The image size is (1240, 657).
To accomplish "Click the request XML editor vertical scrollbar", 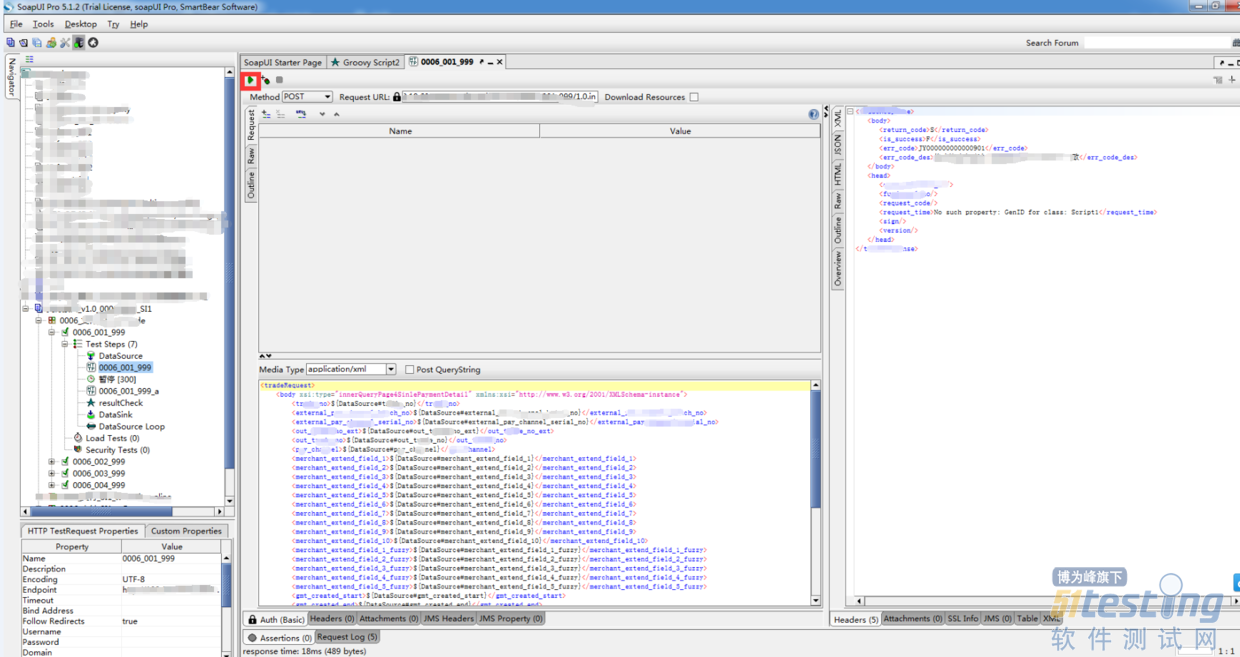I will pyautogui.click(x=816, y=494).
